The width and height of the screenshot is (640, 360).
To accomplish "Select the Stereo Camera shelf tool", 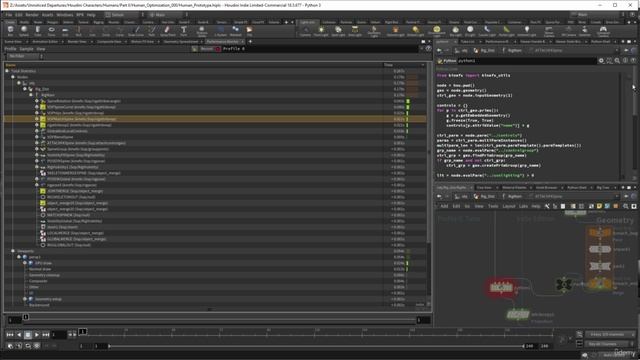I will (549, 31).
